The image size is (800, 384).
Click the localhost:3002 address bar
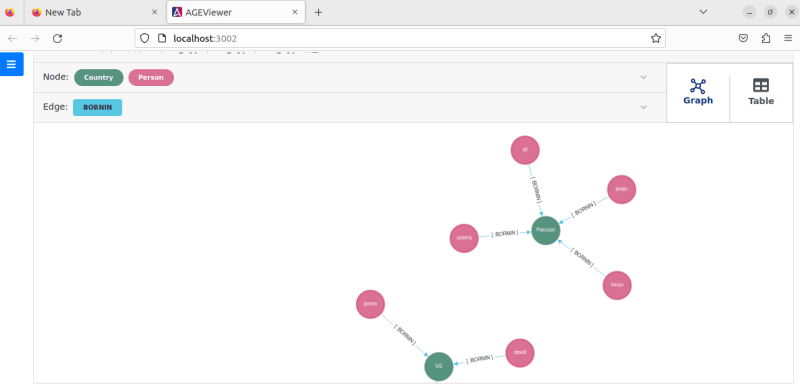400,38
